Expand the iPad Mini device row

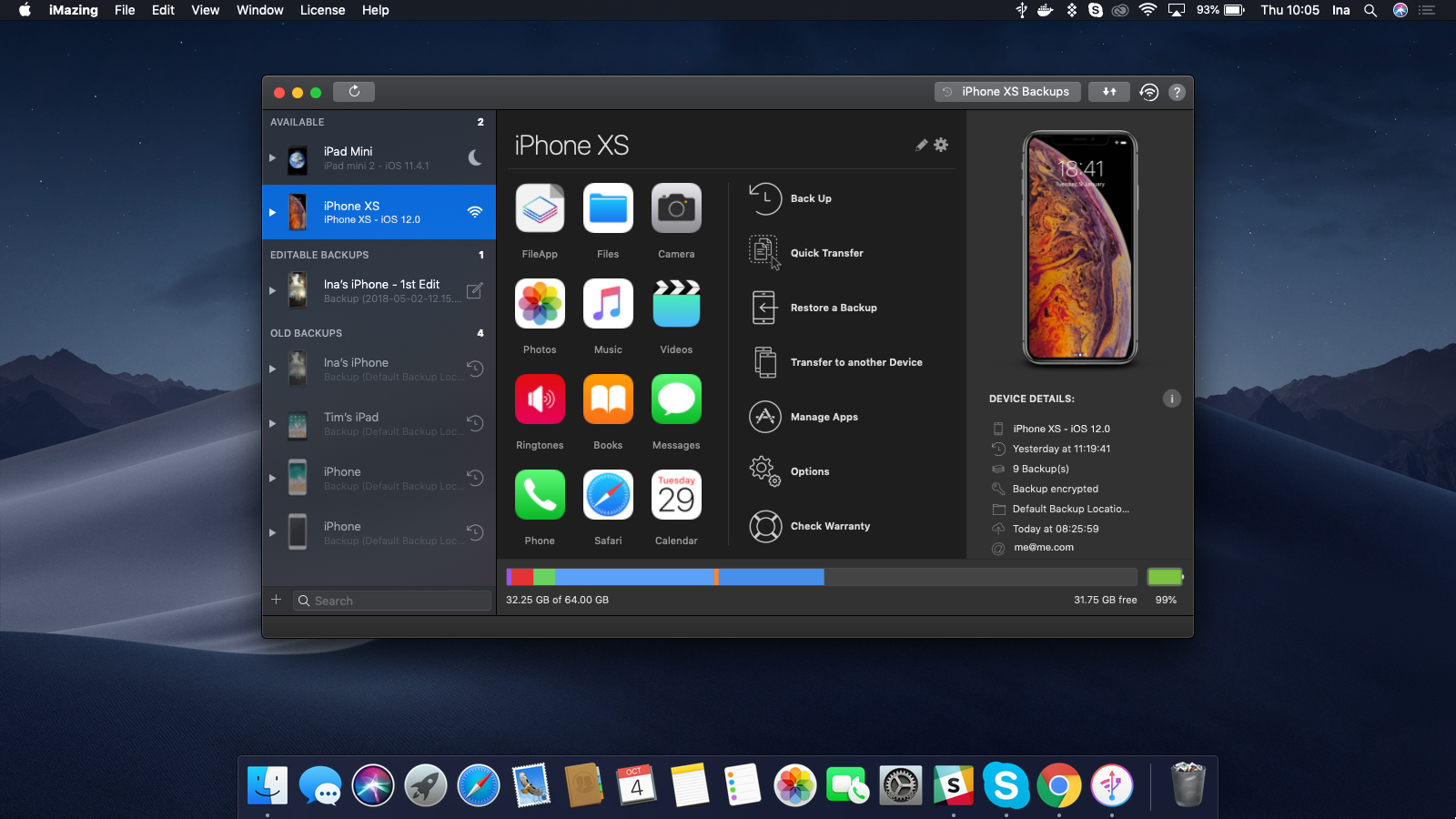[x=272, y=157]
